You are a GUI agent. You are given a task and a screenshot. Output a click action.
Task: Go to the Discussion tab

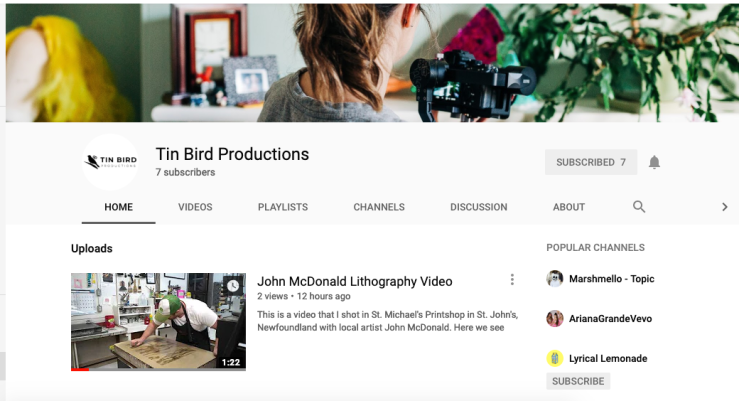coord(478,207)
